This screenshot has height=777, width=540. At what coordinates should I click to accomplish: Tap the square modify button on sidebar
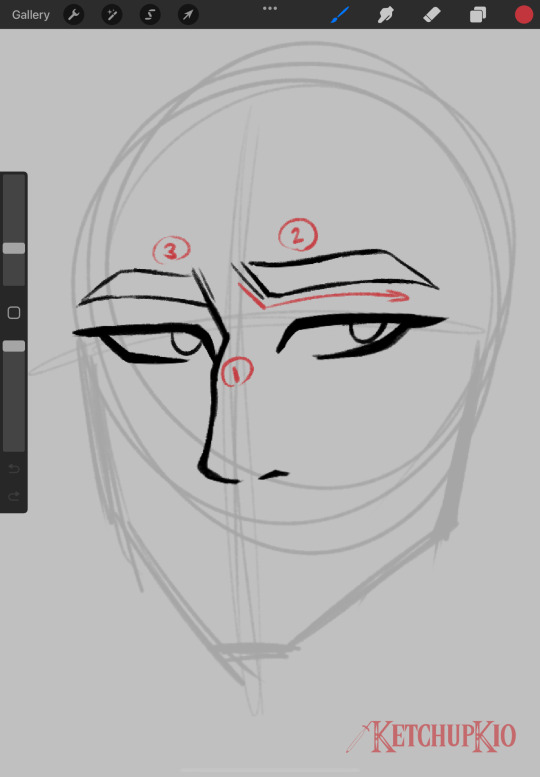[x=14, y=313]
